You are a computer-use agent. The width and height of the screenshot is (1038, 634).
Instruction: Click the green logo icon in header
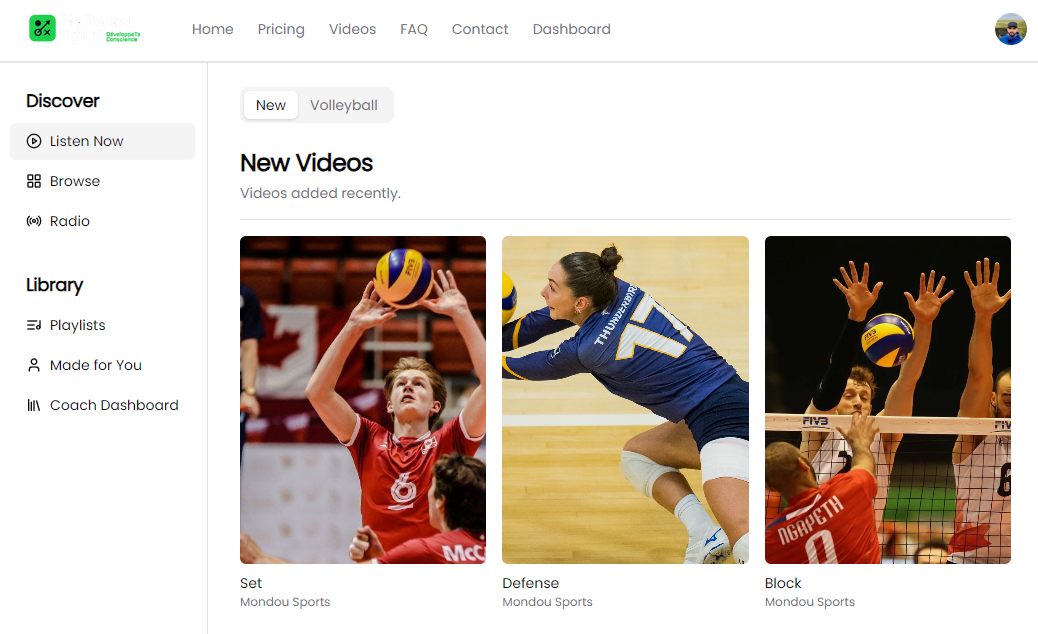click(42, 28)
